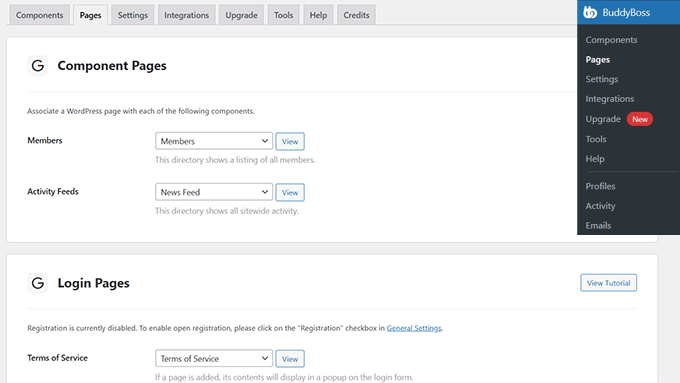Expand the News Feed page dropdown
Screen dimensions: 680x383
pyautogui.click(x=214, y=192)
